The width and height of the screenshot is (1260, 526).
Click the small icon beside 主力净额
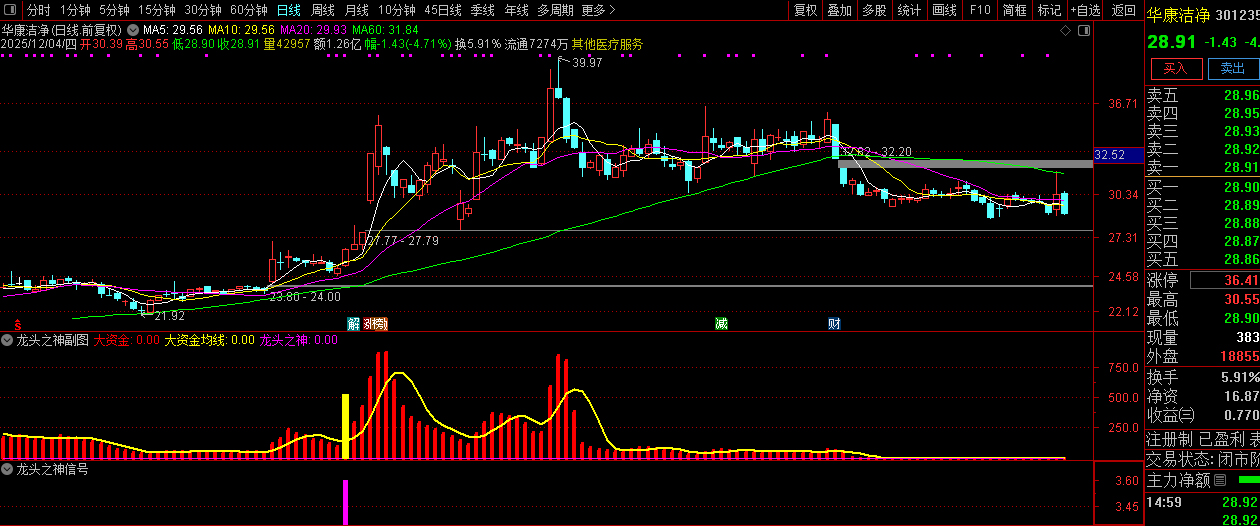point(1220,481)
